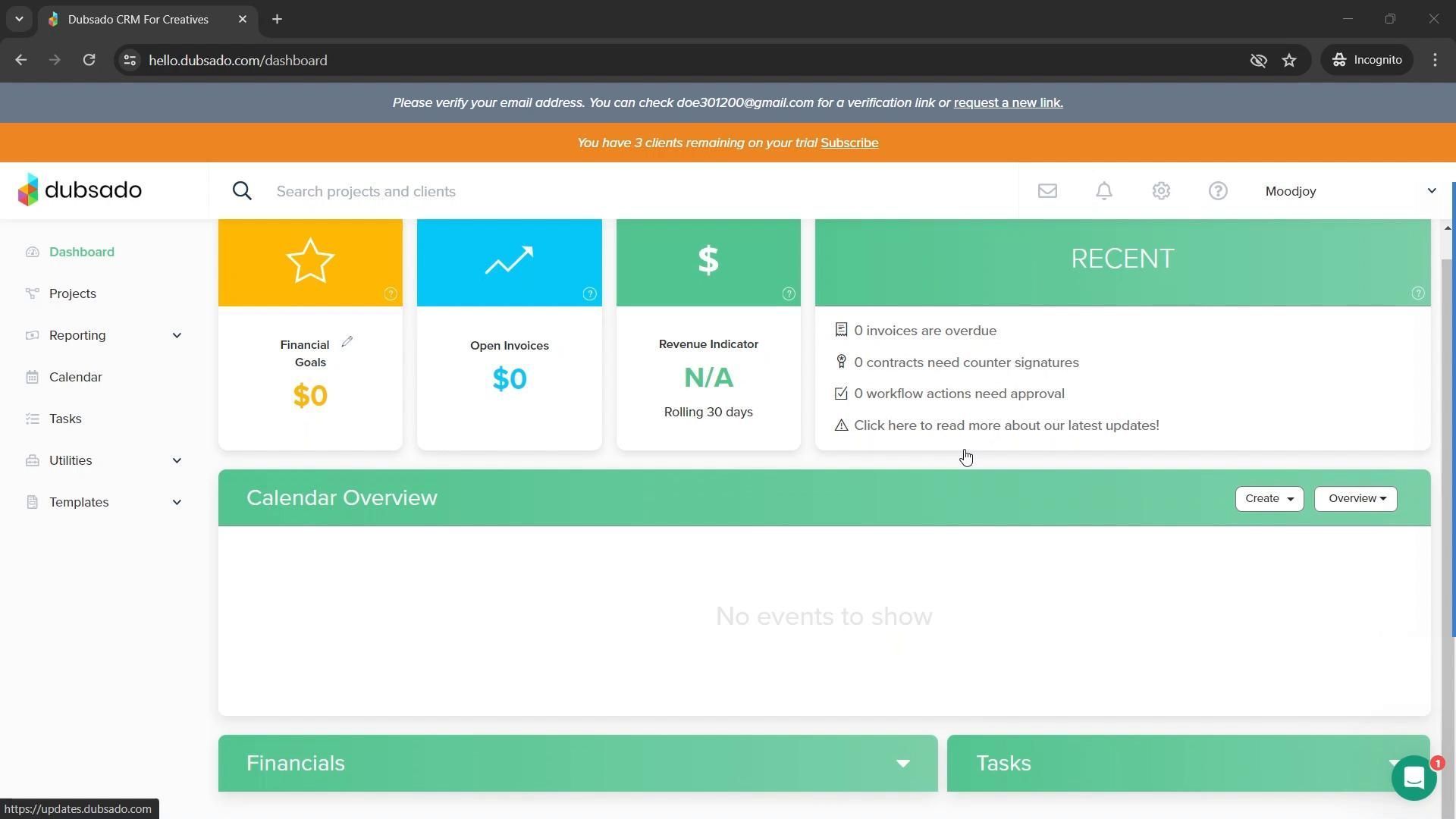Open Calendar from the sidebar

point(75,377)
